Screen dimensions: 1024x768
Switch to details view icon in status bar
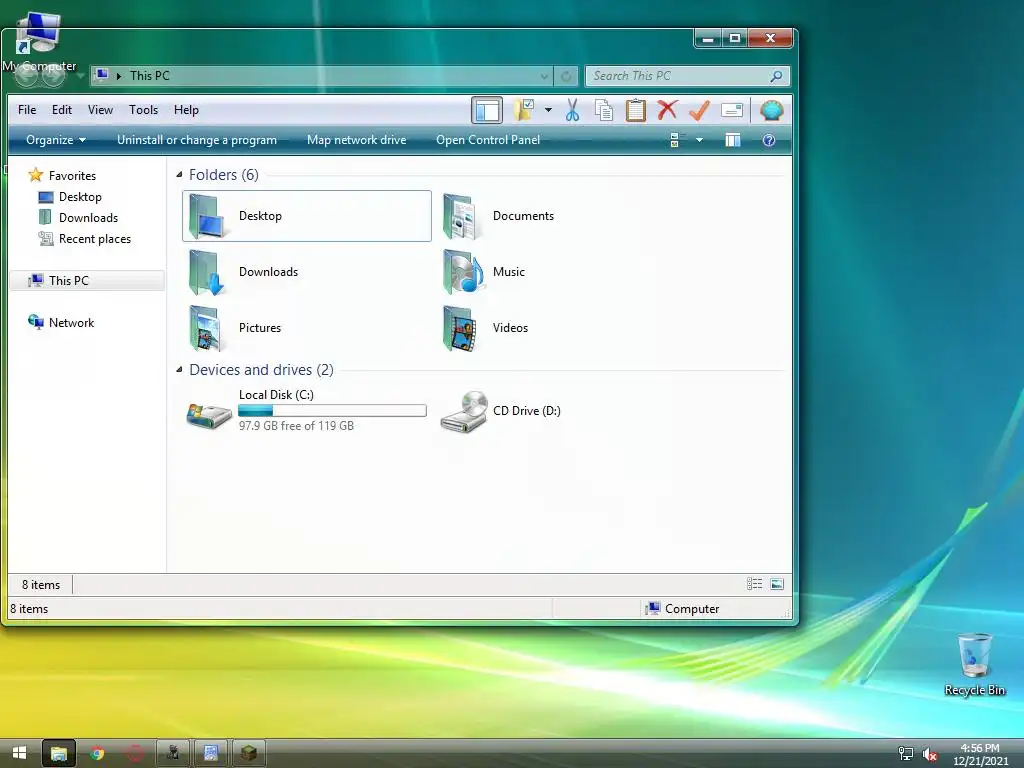[754, 584]
